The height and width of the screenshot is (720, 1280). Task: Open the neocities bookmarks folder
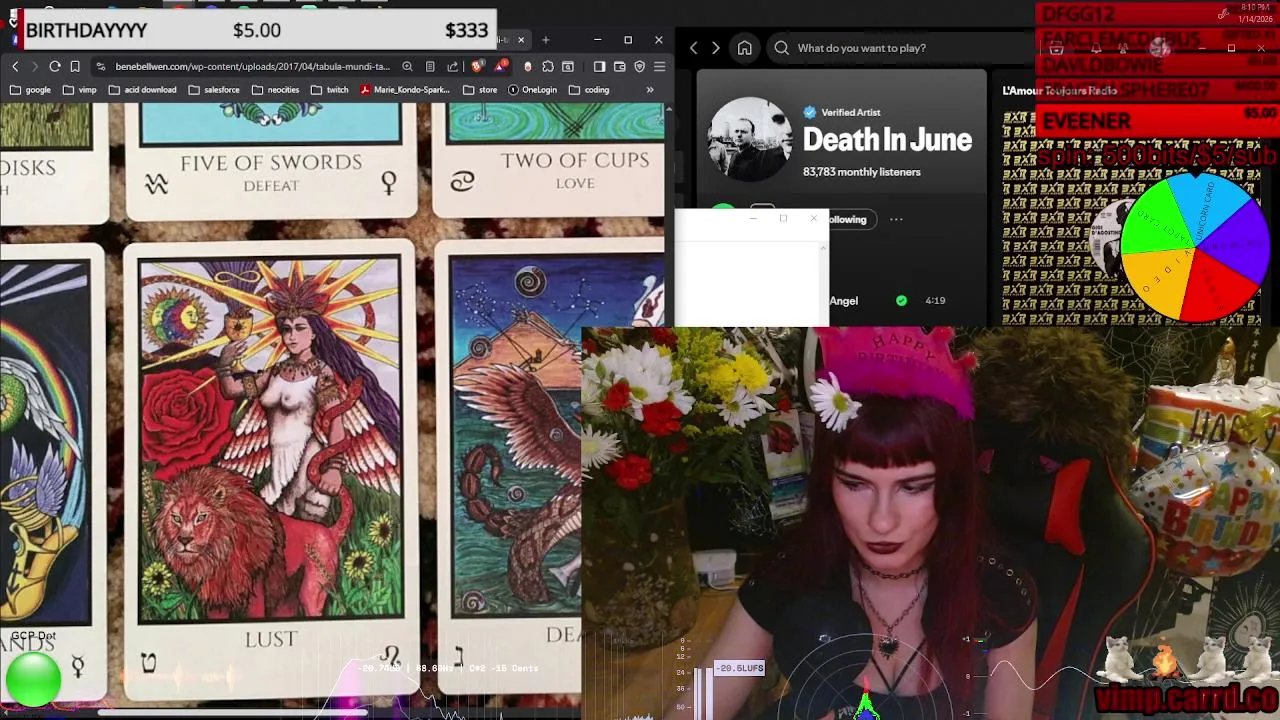click(275, 89)
